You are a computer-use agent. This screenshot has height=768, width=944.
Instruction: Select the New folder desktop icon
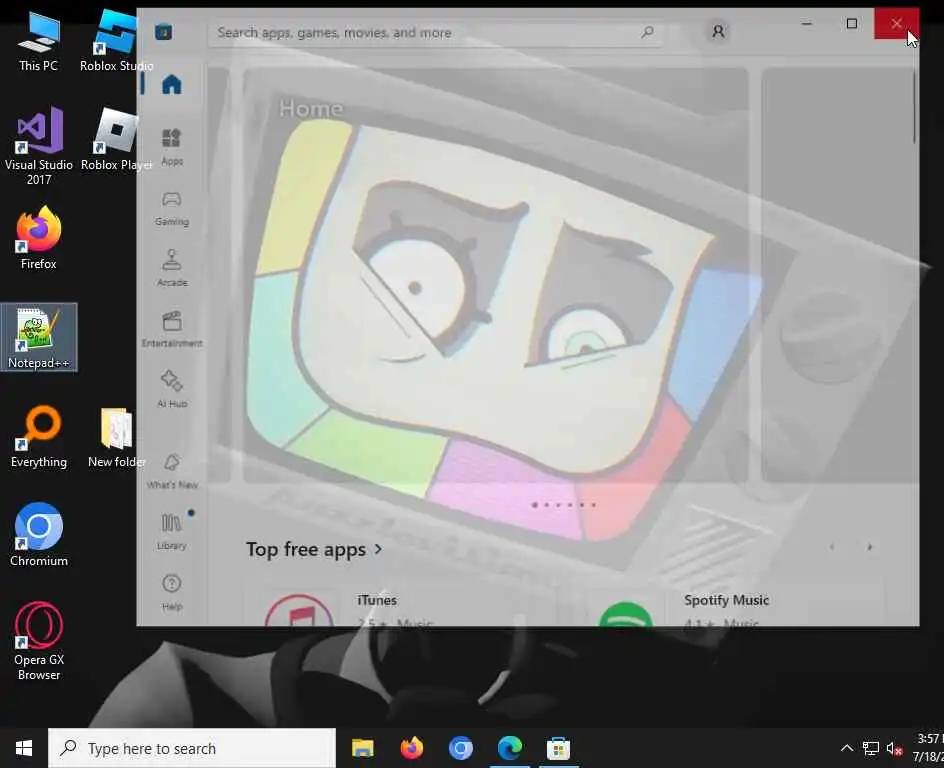tap(116, 437)
